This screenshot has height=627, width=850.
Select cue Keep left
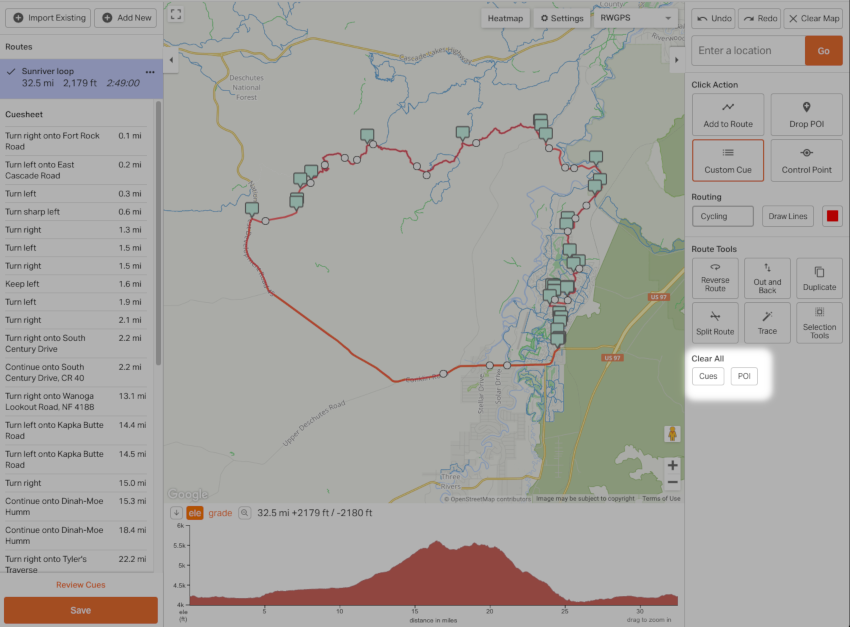point(76,284)
